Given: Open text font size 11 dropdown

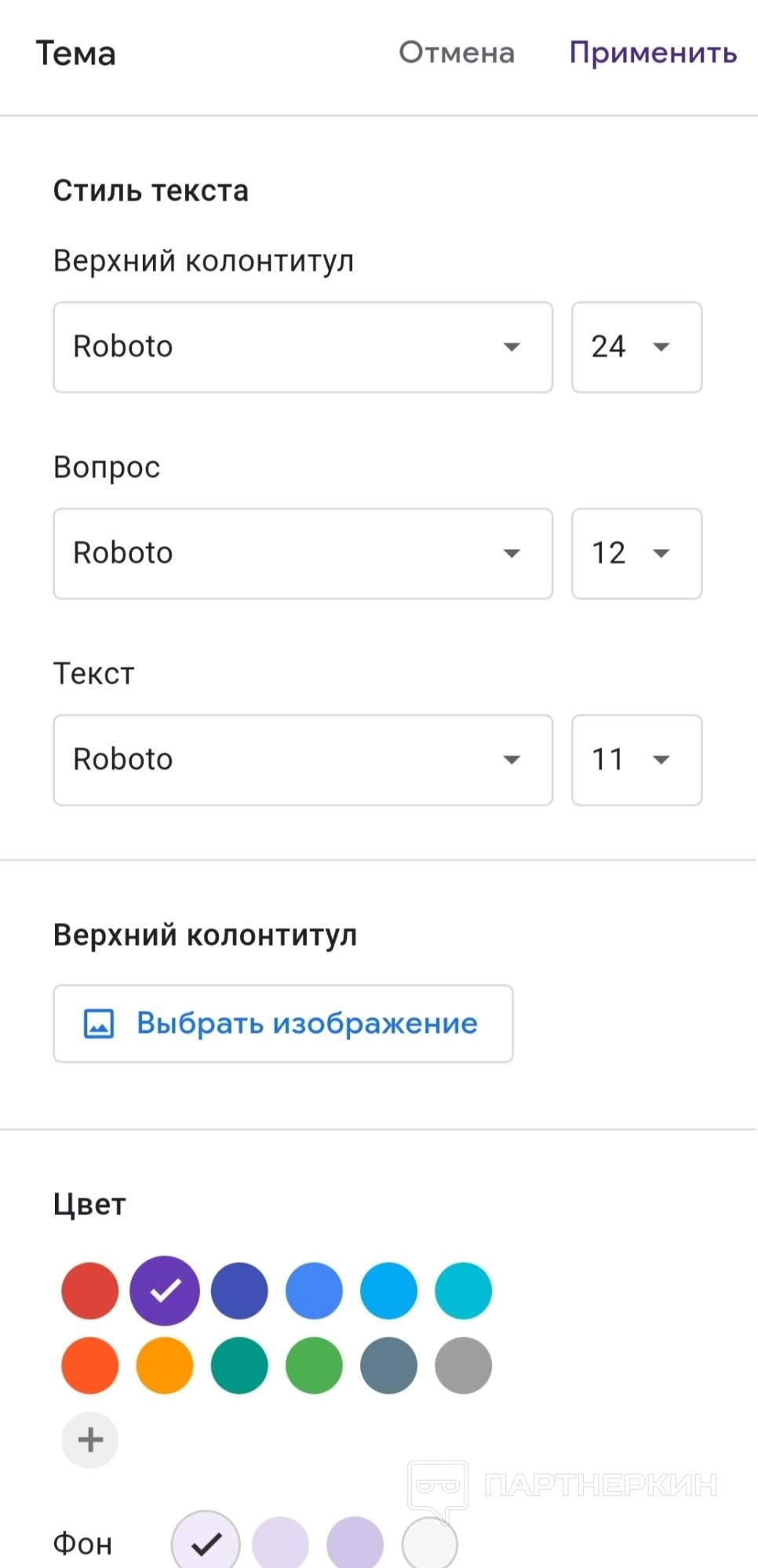Looking at the screenshot, I should tap(636, 759).
